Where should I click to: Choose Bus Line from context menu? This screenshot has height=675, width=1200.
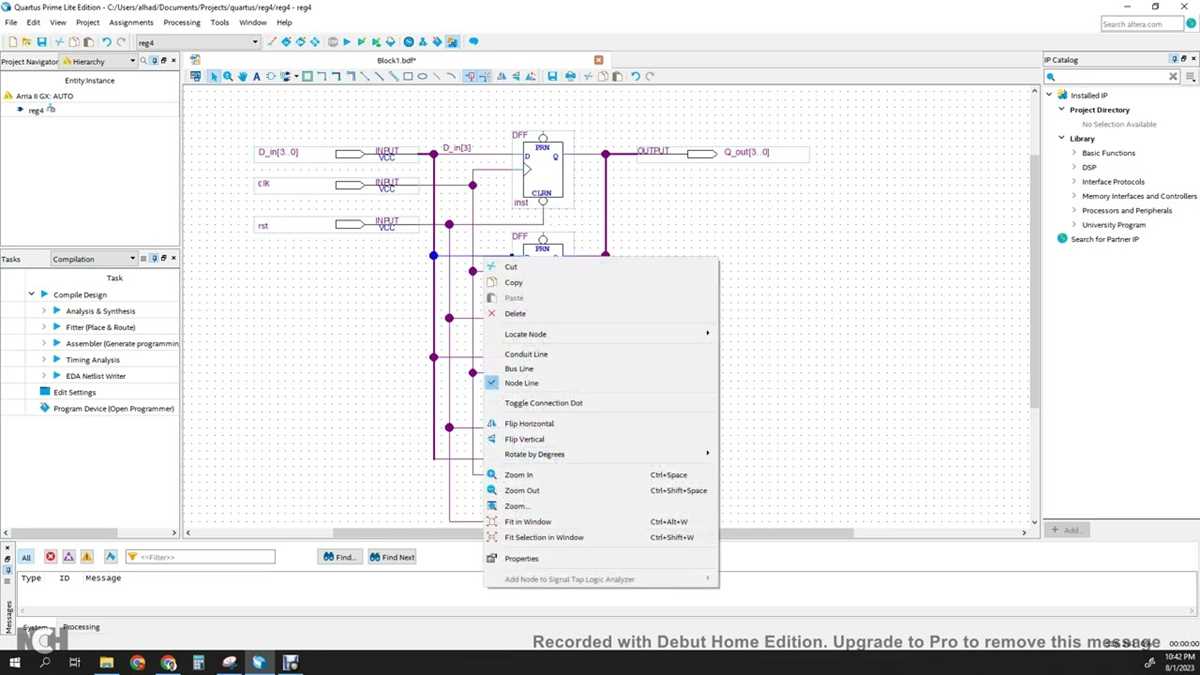[x=600, y=369]
